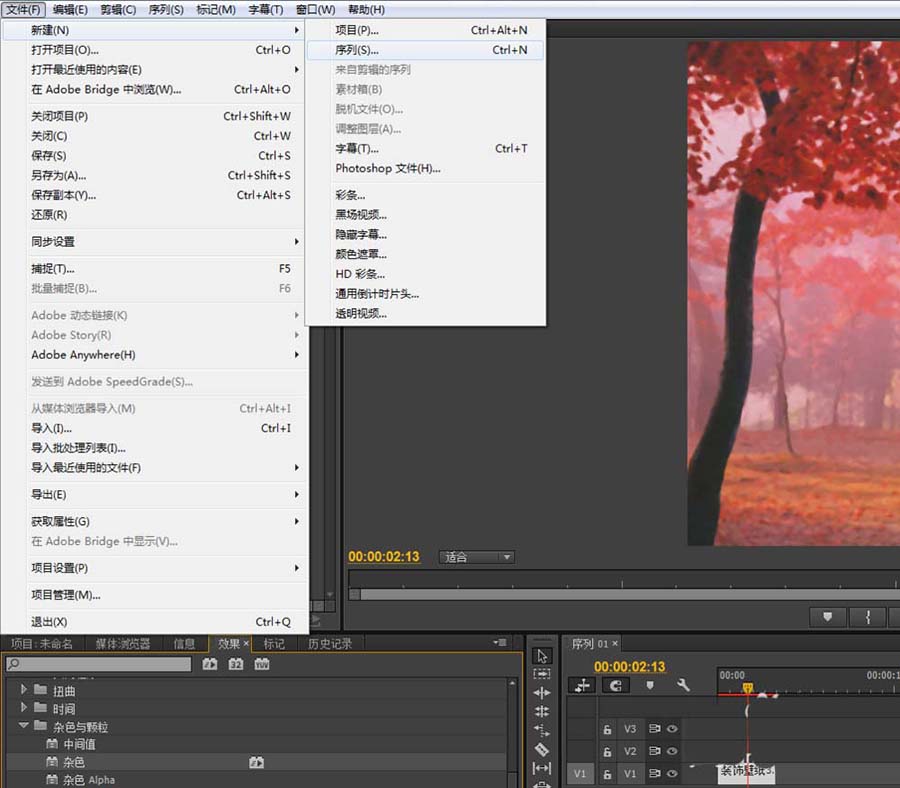Select the Track Select tool
This screenshot has width=900, height=788.
pyautogui.click(x=542, y=674)
